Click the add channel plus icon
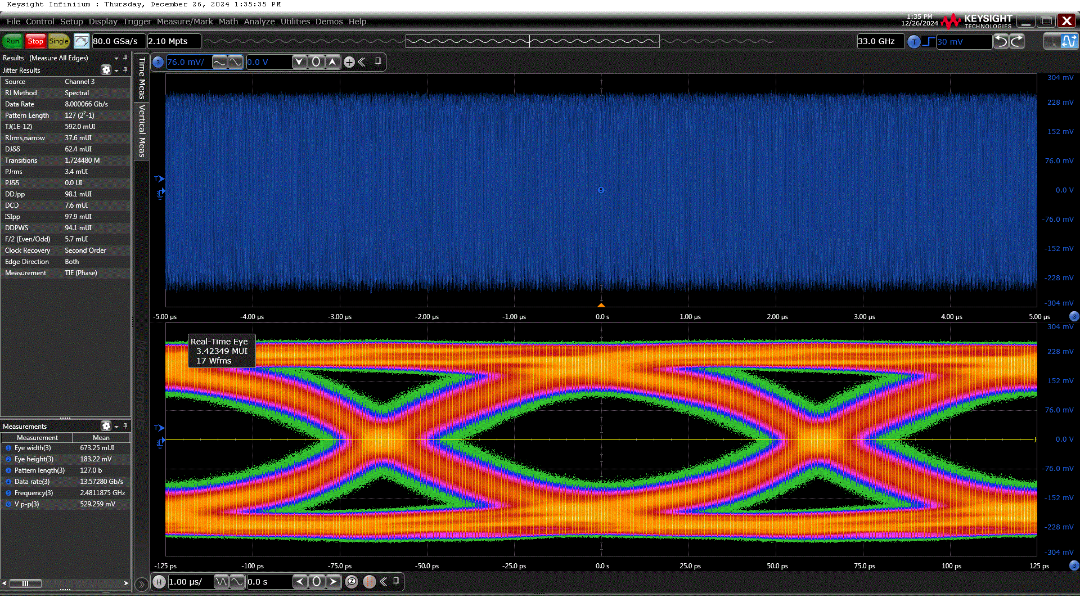 coord(349,62)
